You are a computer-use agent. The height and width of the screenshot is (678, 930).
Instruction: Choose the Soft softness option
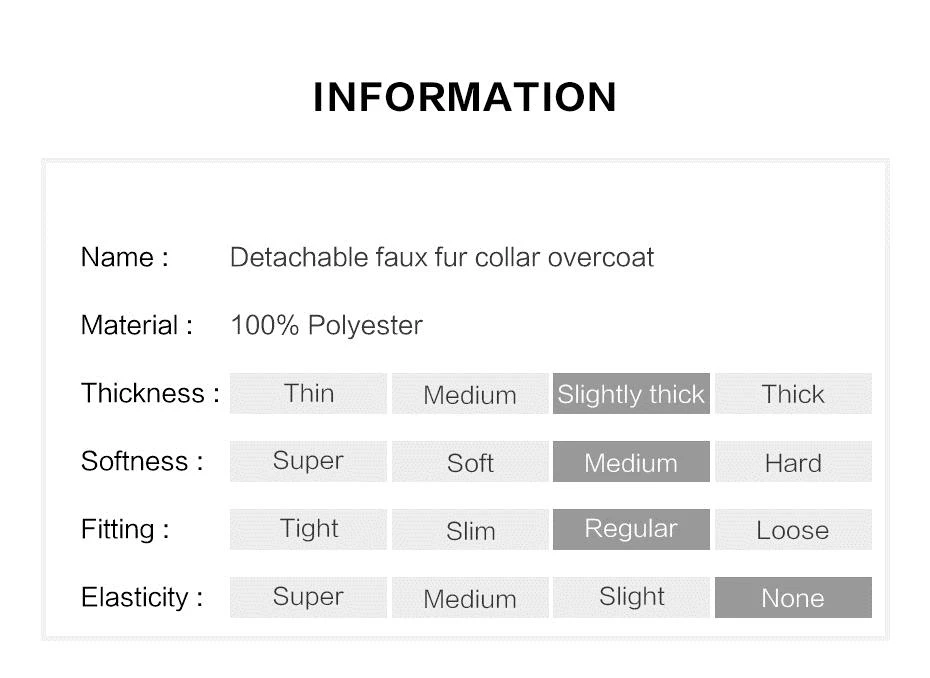[x=470, y=461]
